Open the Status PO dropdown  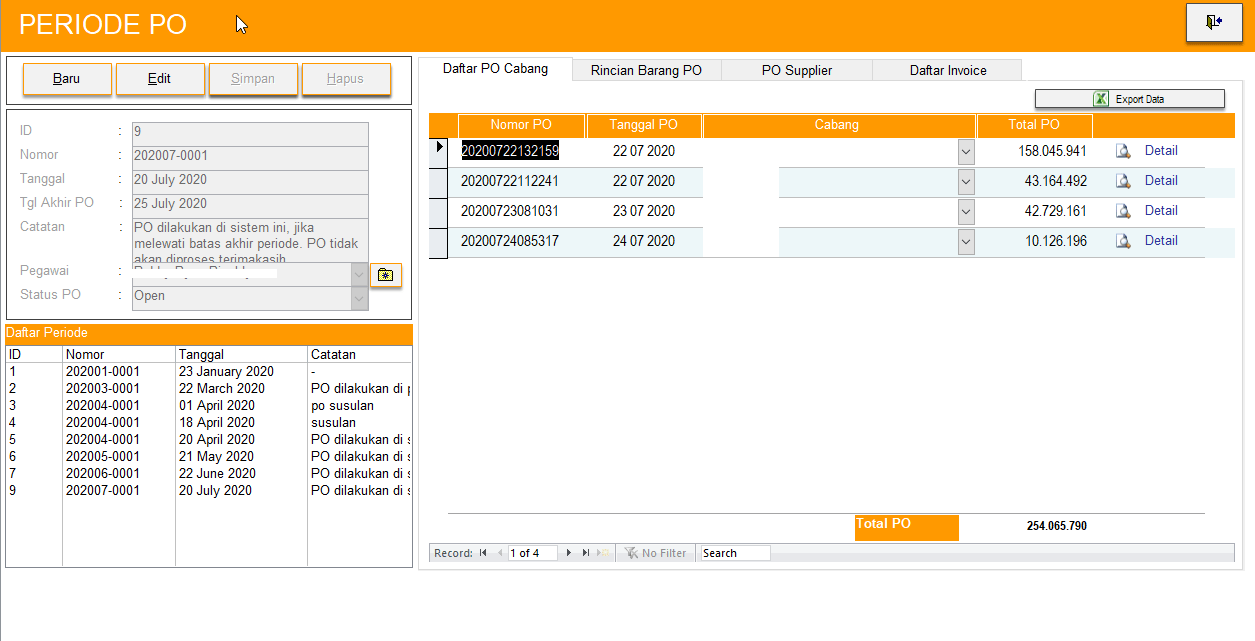click(359, 297)
